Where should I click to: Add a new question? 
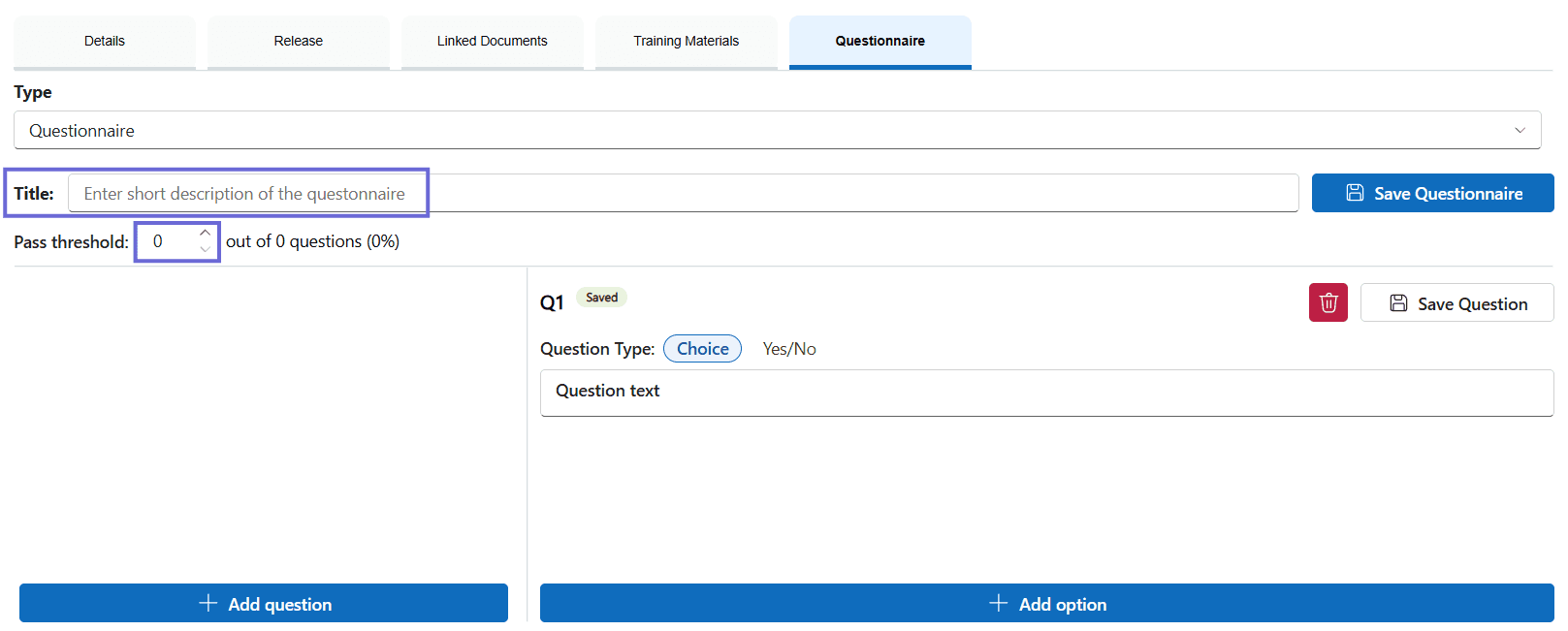[264, 603]
